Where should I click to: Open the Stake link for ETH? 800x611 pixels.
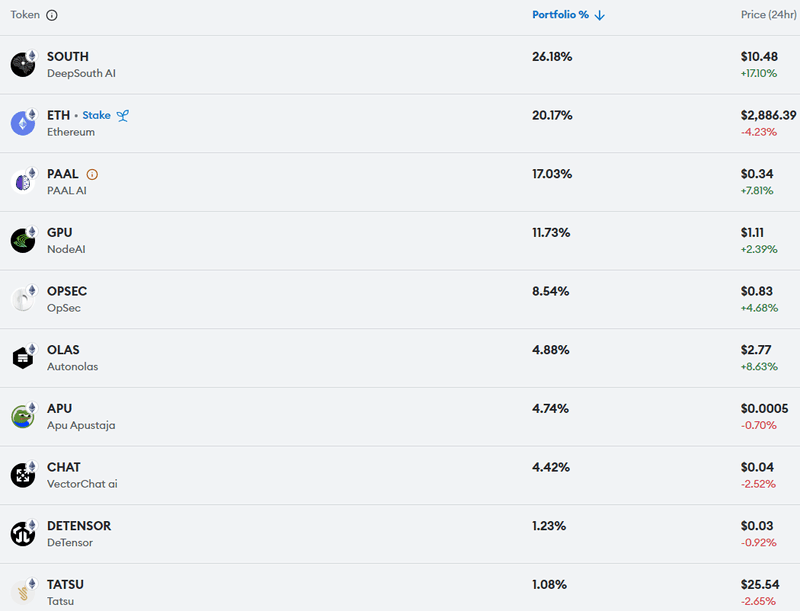(96, 115)
